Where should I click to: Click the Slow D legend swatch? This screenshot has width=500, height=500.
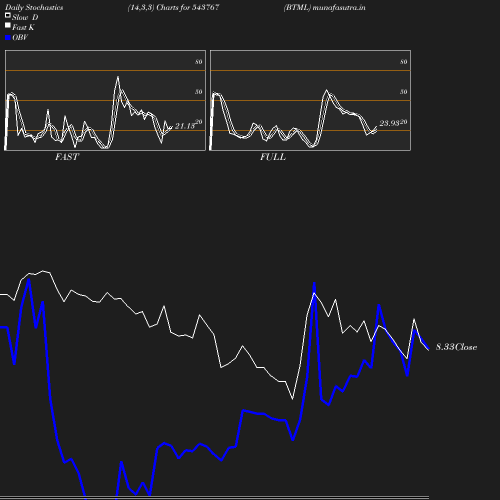tap(8, 15)
